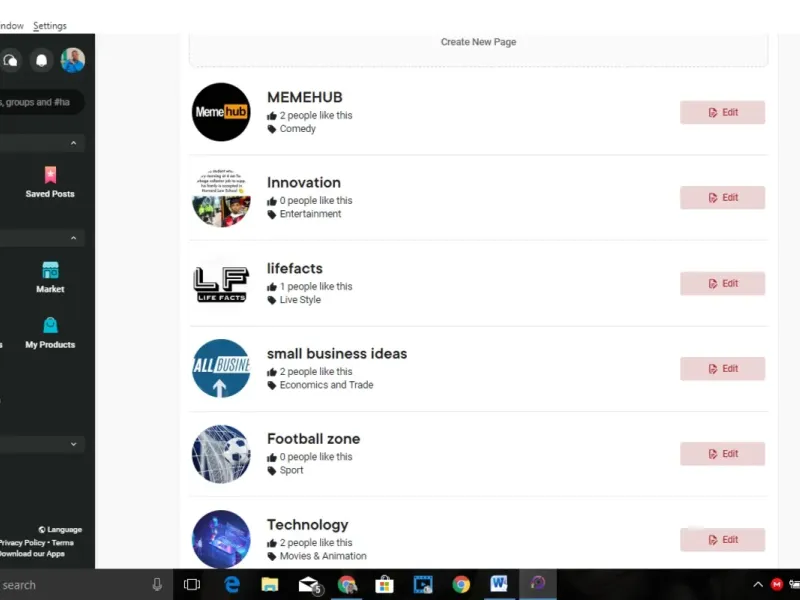
Task: Open the Technology page avatar
Action: click(x=221, y=539)
